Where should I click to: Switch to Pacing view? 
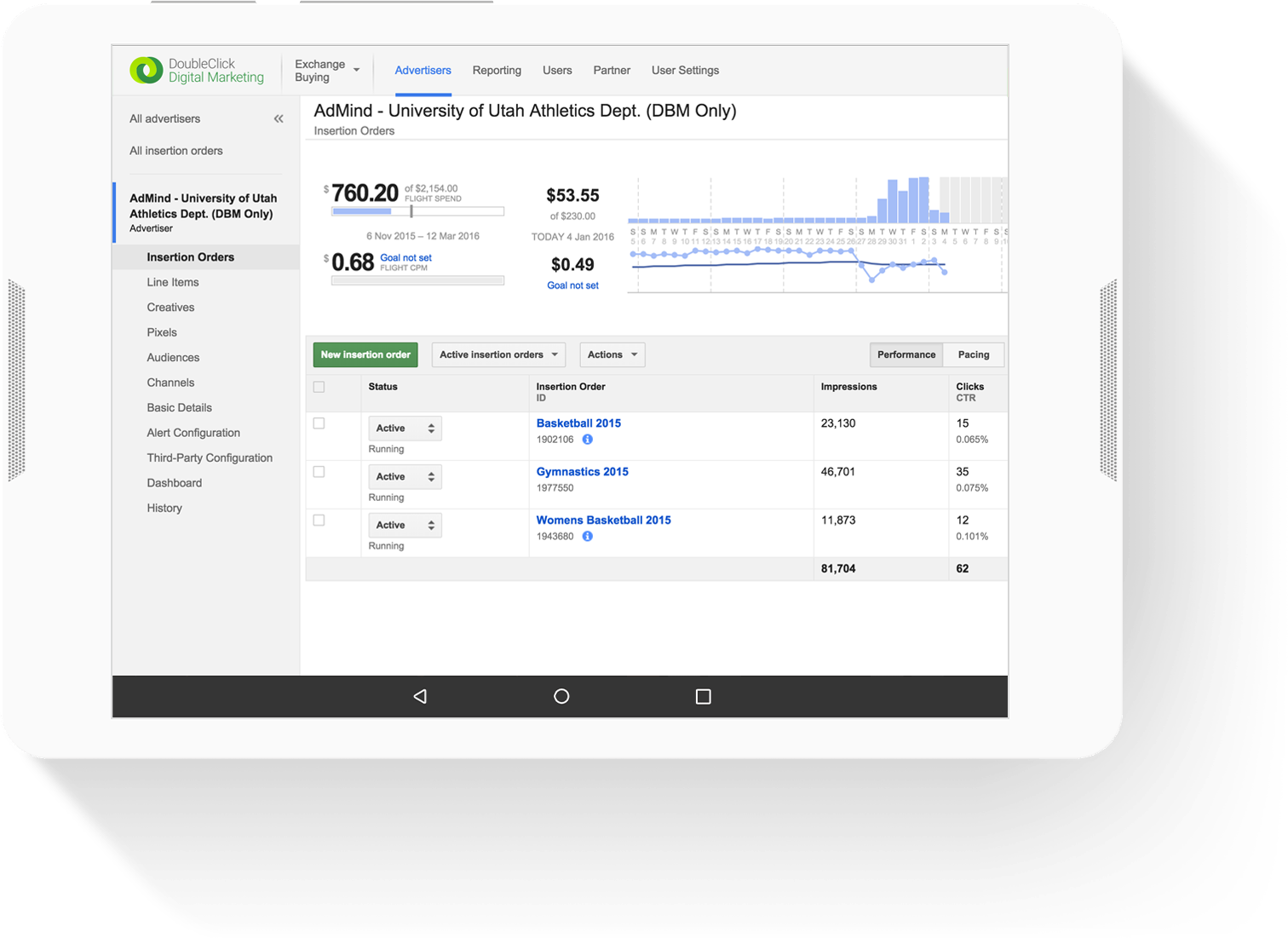pos(974,355)
